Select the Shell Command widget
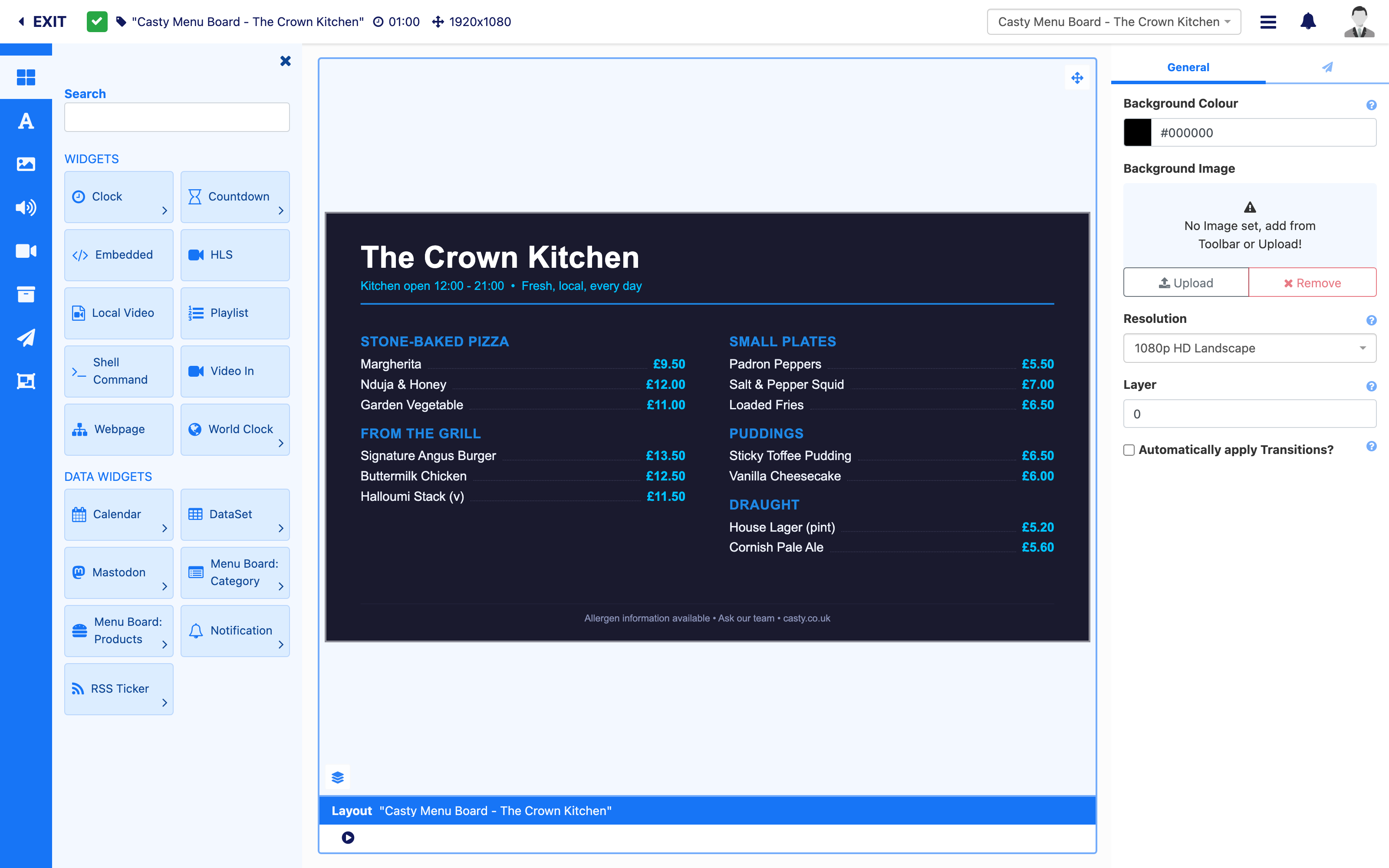 pos(119,372)
